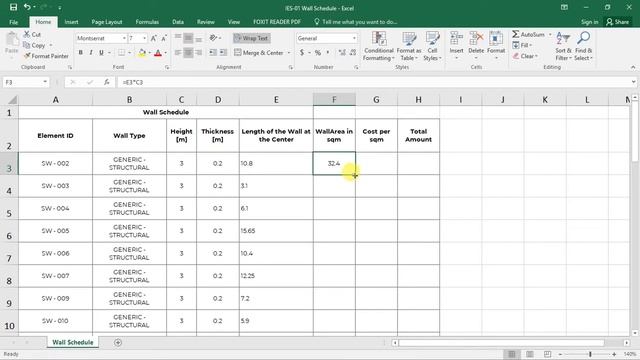Decrease indent of cell contents
This screenshot has height=360, width=640.
(213, 53)
